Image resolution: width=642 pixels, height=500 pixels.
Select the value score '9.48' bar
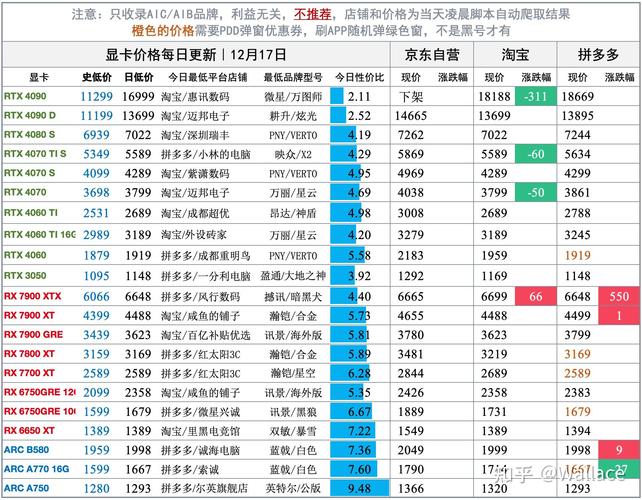(x=359, y=488)
